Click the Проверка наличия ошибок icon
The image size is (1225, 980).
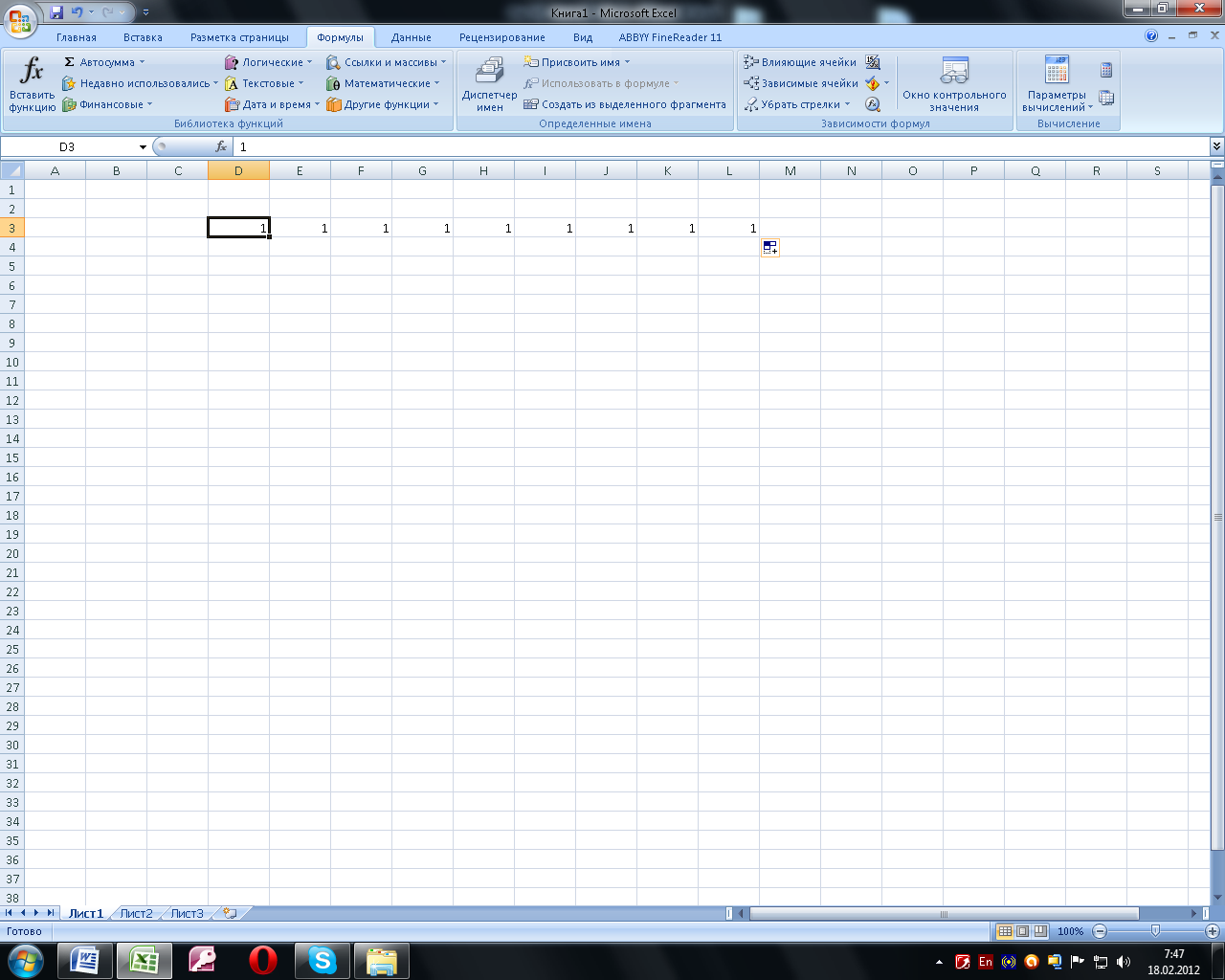pos(873,83)
